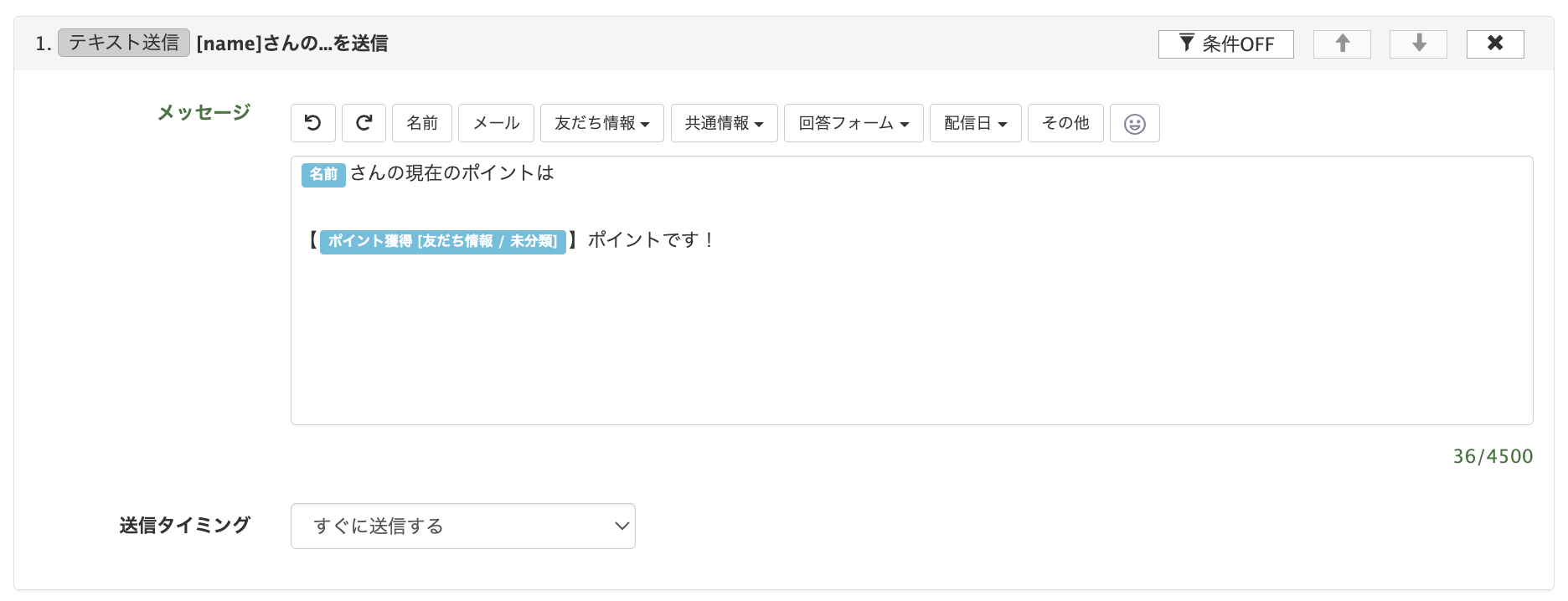Insert メール variable

click(x=496, y=123)
